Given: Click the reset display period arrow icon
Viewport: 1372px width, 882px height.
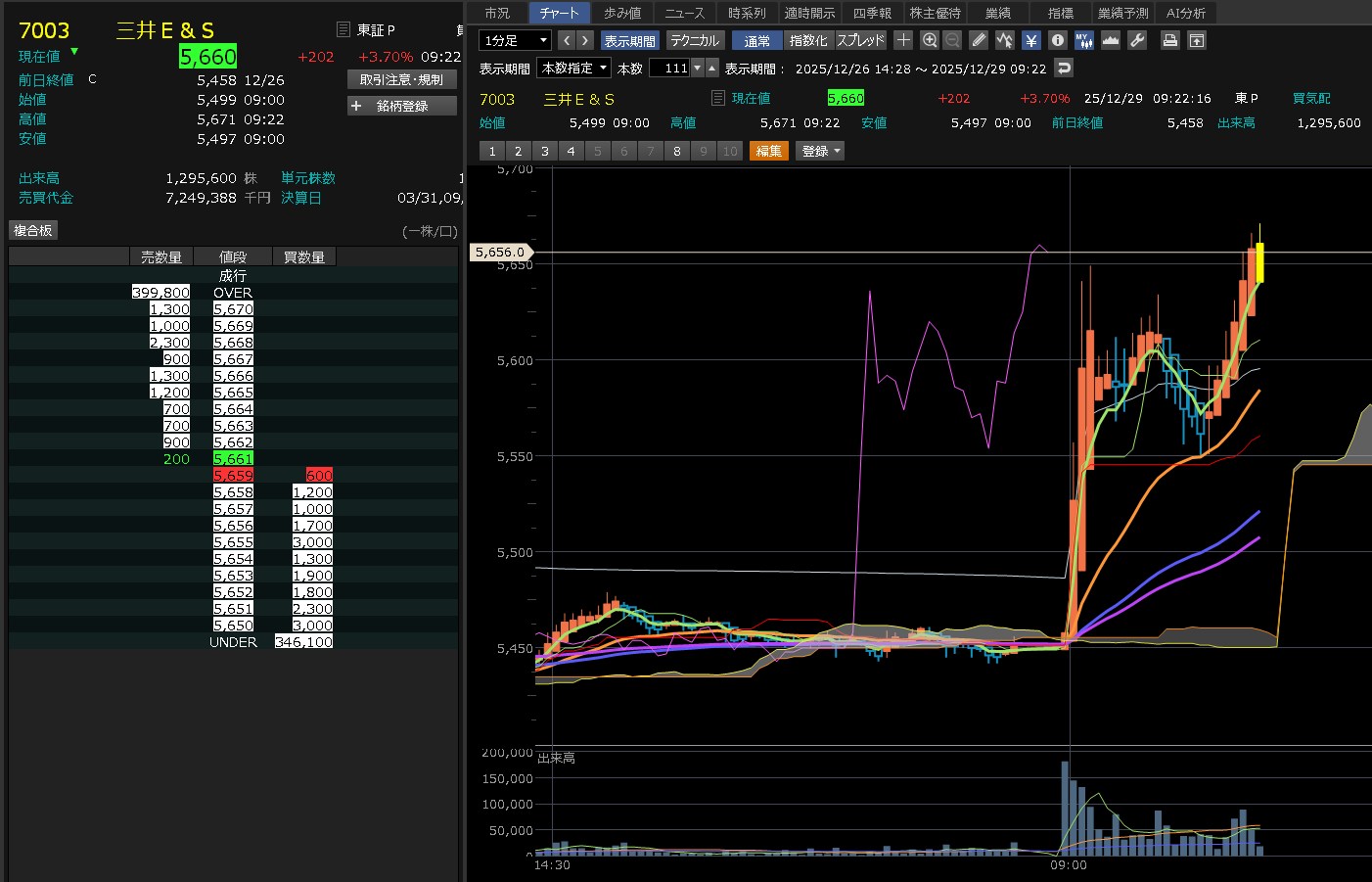Looking at the screenshot, I should click(1064, 68).
